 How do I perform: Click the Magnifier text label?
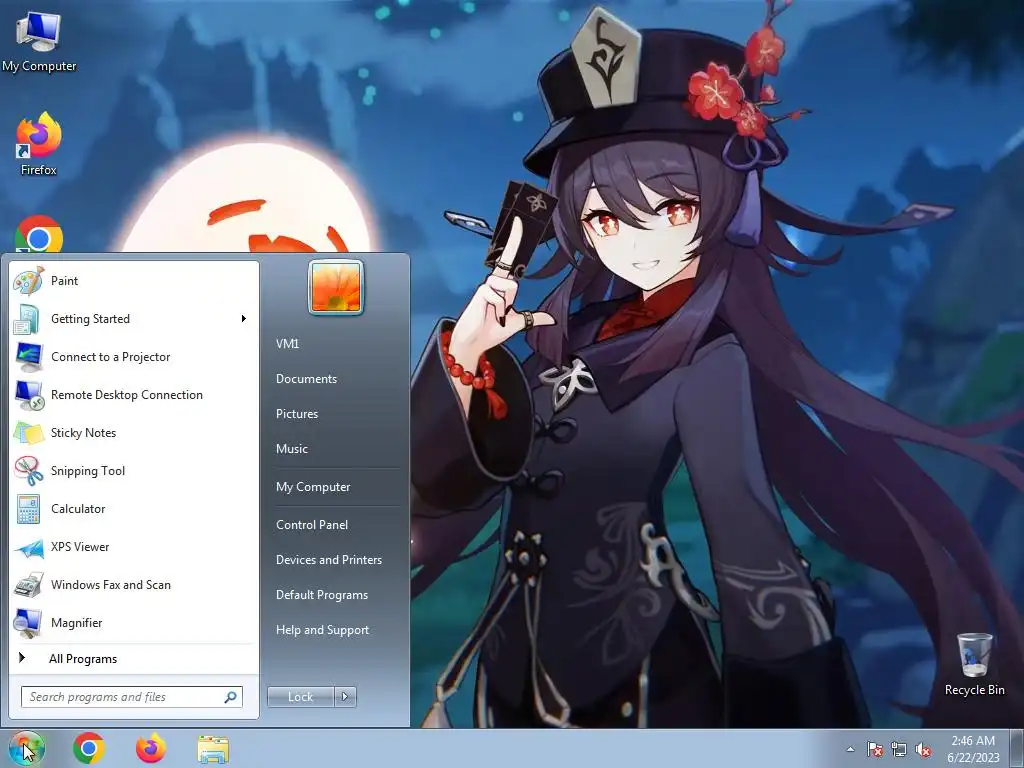pyautogui.click(x=76, y=623)
